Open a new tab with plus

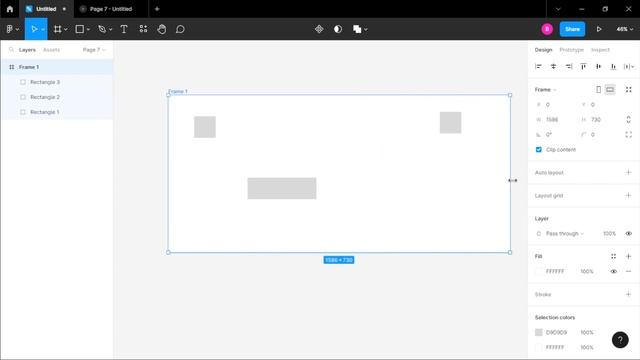pos(157,9)
